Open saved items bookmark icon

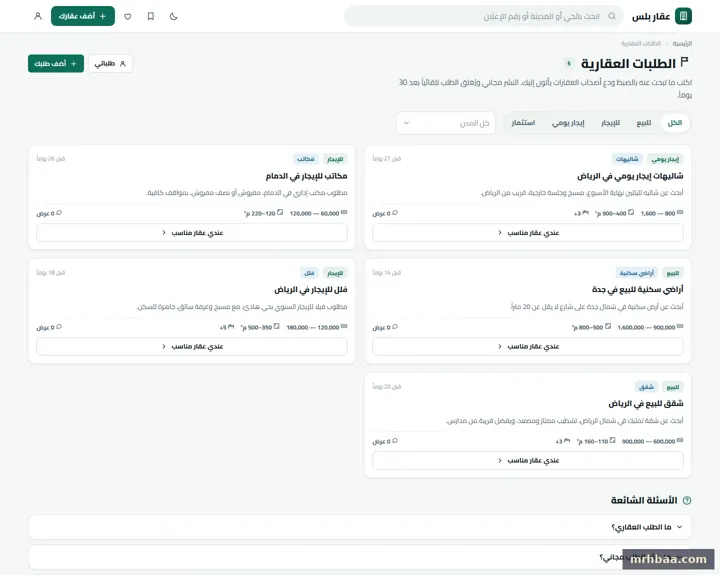click(151, 16)
